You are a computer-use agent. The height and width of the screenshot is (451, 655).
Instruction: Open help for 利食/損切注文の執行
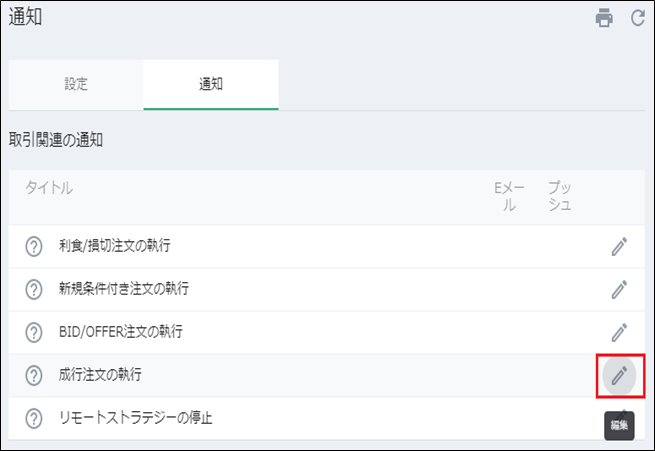click(x=34, y=246)
